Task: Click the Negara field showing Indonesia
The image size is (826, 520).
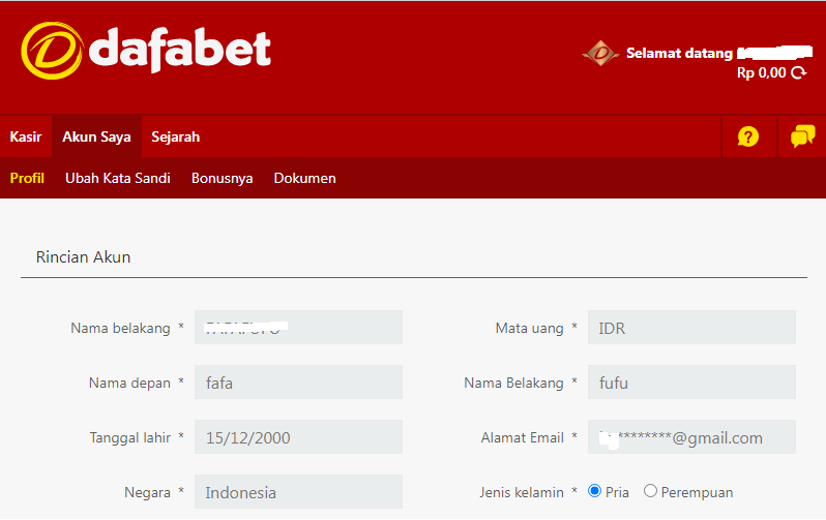Action: click(x=299, y=492)
